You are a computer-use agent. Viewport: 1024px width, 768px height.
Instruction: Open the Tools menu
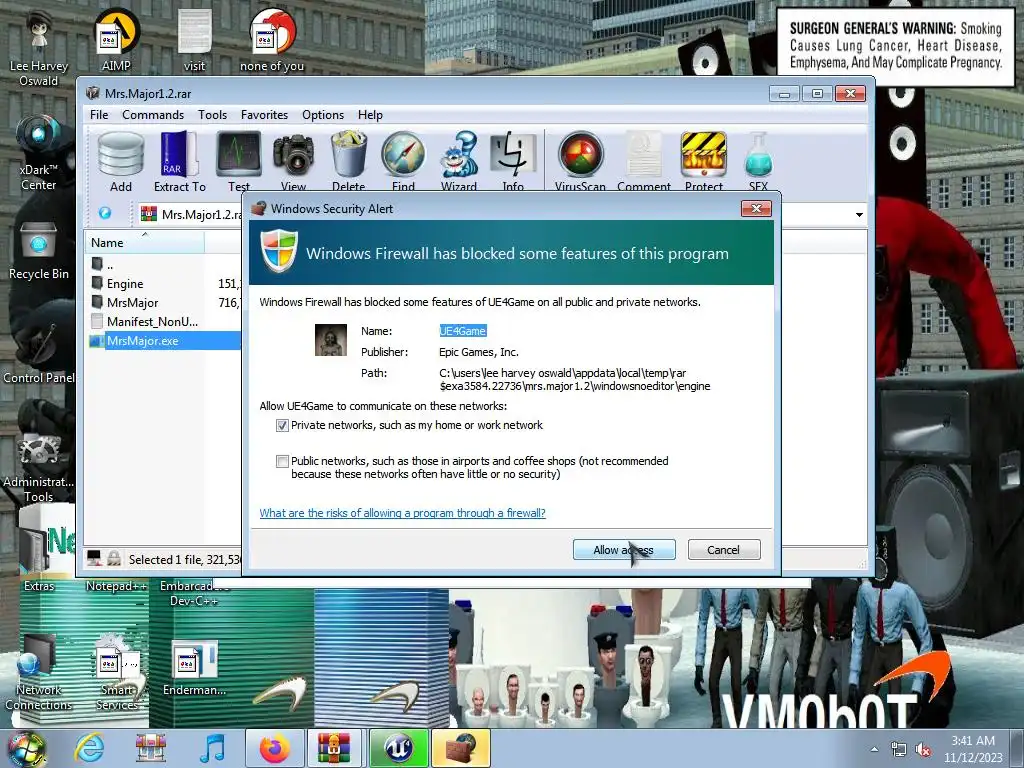coord(212,115)
